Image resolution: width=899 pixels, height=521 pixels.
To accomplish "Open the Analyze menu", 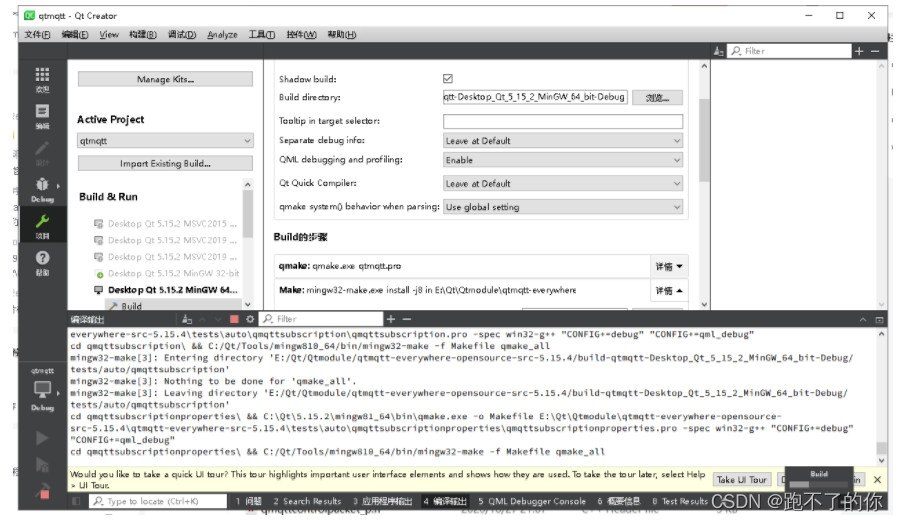I will pyautogui.click(x=222, y=34).
